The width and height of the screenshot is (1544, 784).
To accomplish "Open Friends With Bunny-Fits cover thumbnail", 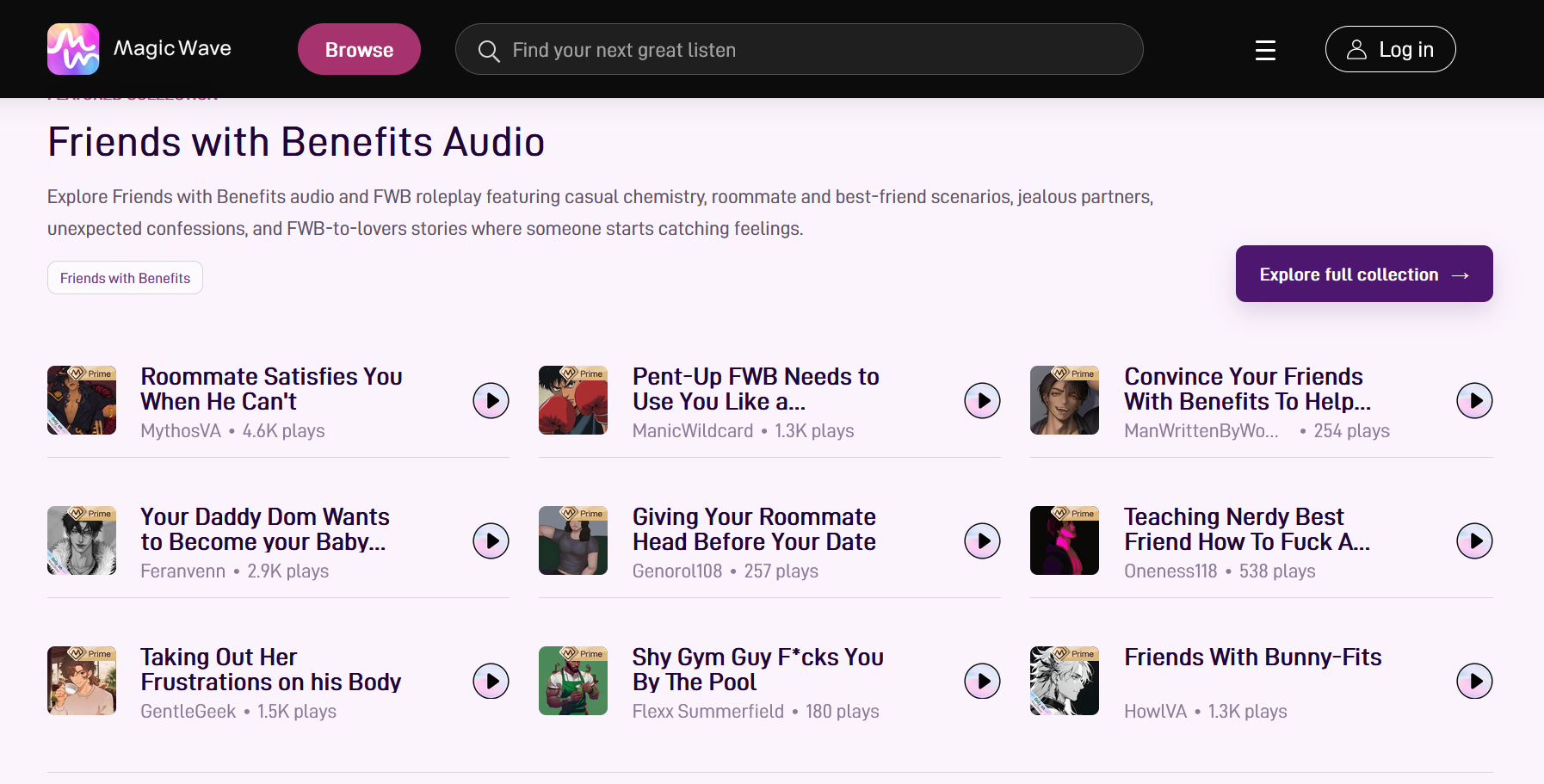I will click(x=1065, y=681).
